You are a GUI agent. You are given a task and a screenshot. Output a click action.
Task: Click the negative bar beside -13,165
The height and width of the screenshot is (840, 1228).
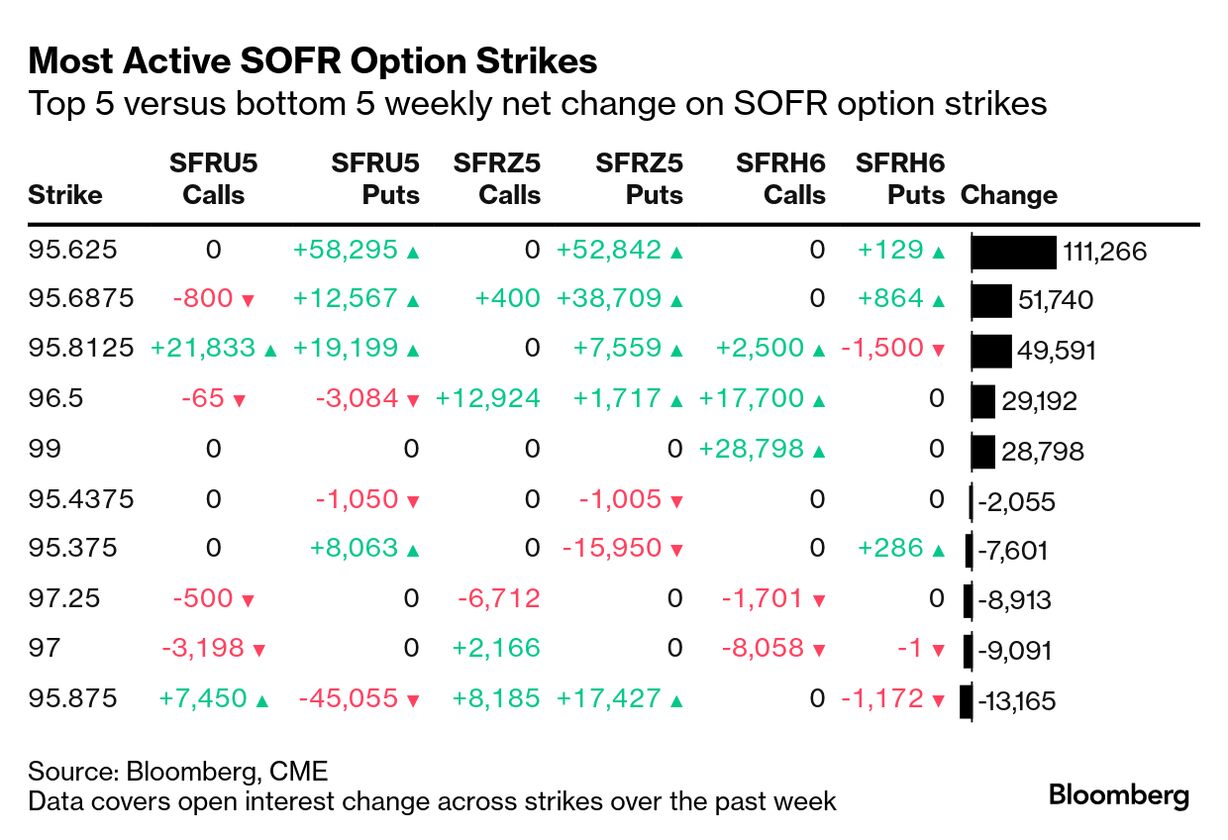tap(966, 700)
